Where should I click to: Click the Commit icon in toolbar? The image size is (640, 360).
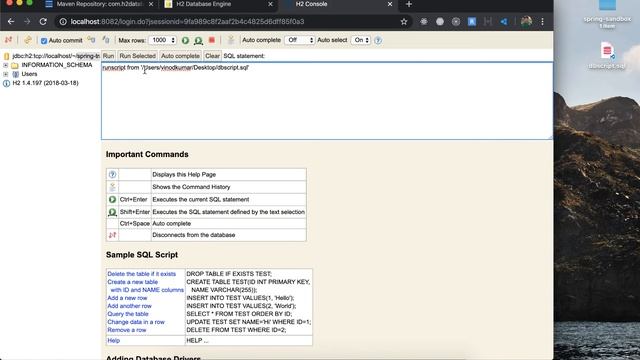(x=106, y=40)
